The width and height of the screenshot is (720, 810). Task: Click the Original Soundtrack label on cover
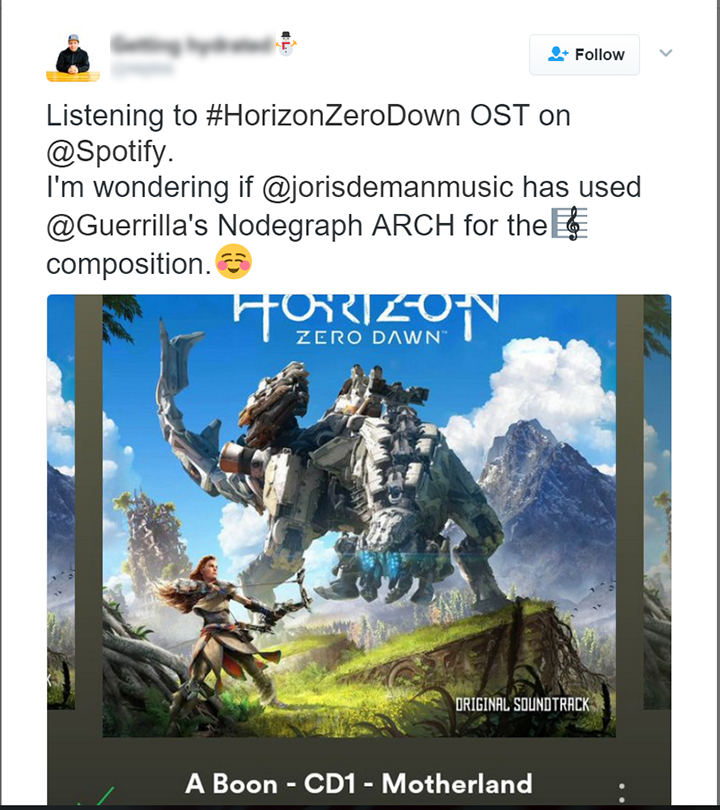point(522,704)
